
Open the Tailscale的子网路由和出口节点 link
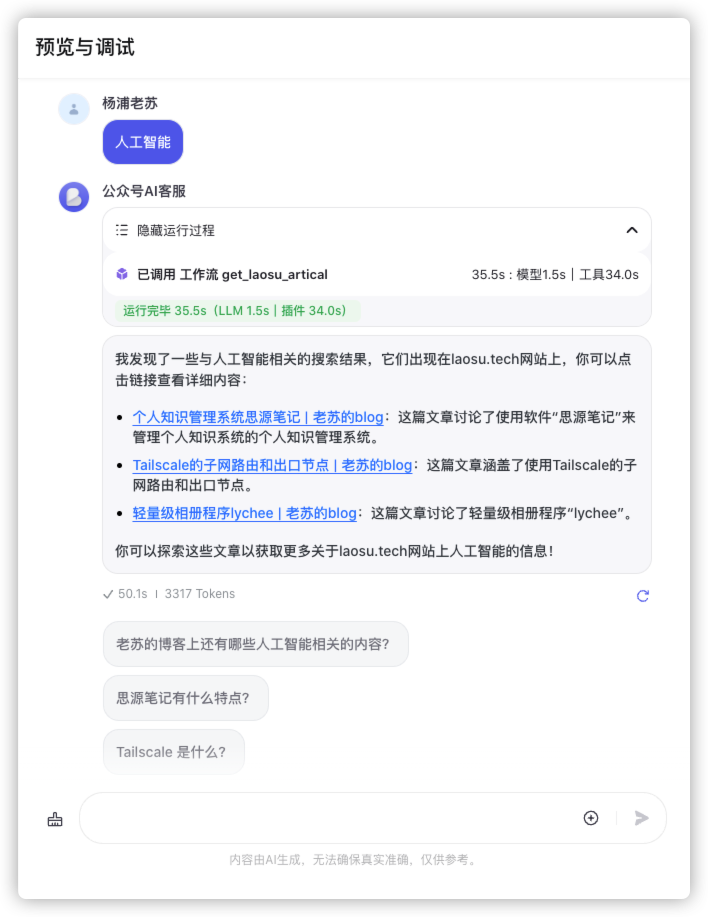click(x=272, y=465)
